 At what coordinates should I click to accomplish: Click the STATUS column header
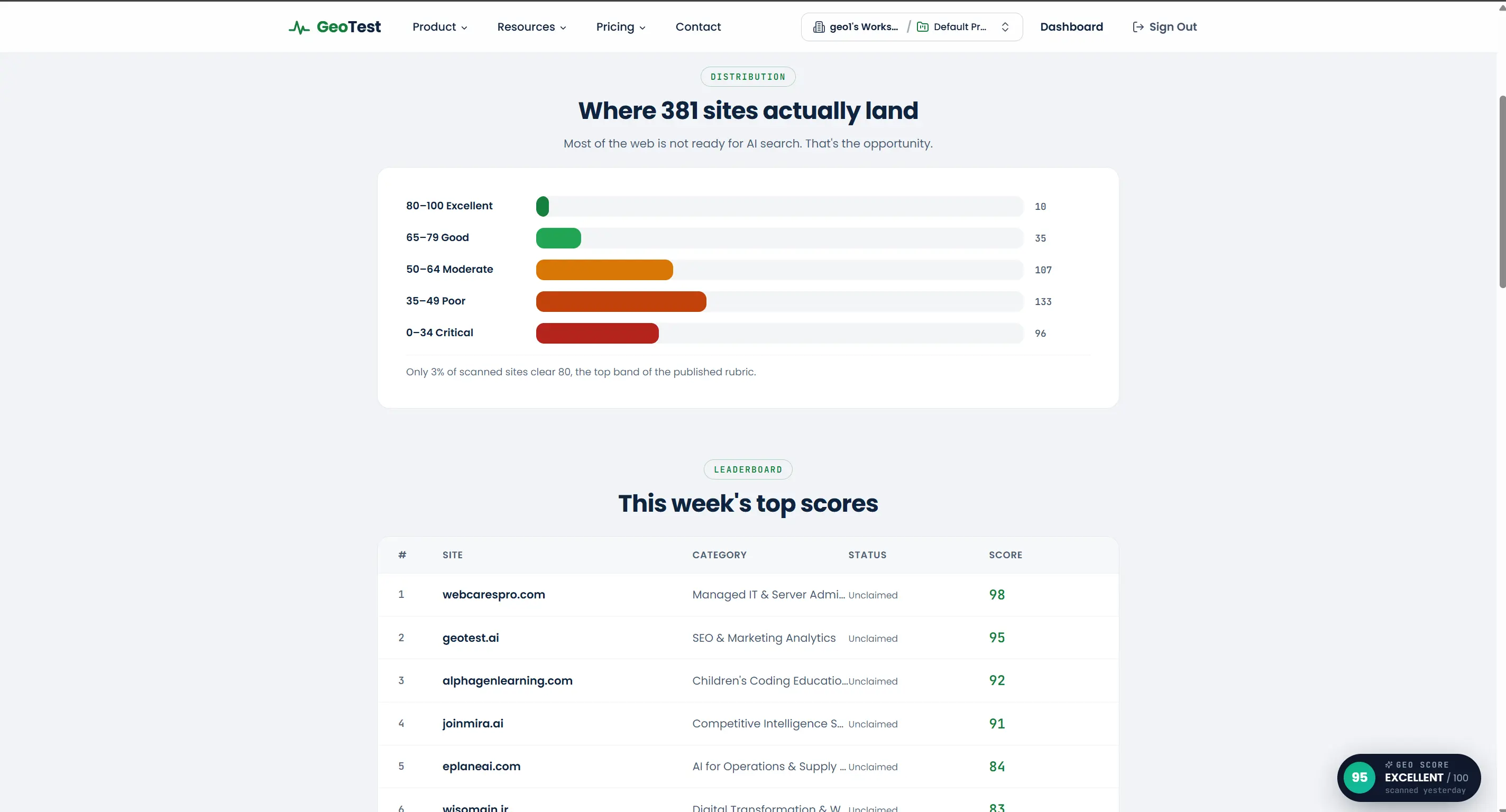867,555
